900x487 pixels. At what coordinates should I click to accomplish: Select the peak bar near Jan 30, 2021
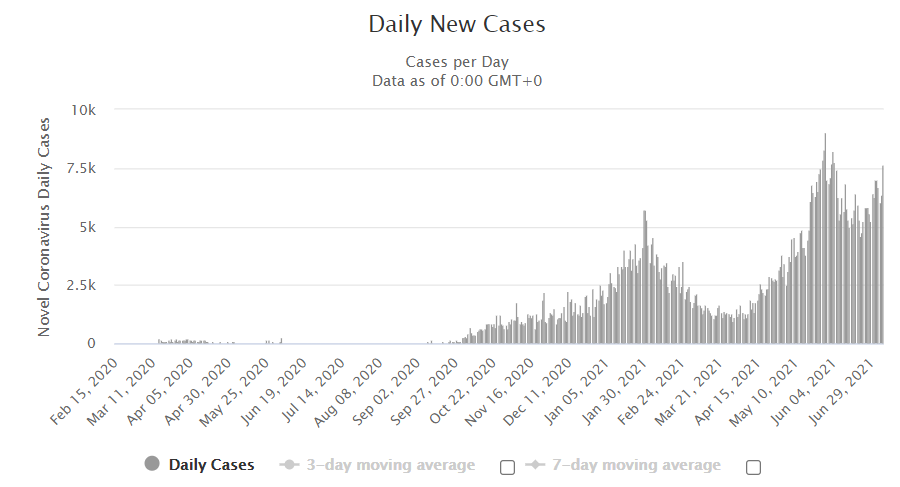click(645, 277)
